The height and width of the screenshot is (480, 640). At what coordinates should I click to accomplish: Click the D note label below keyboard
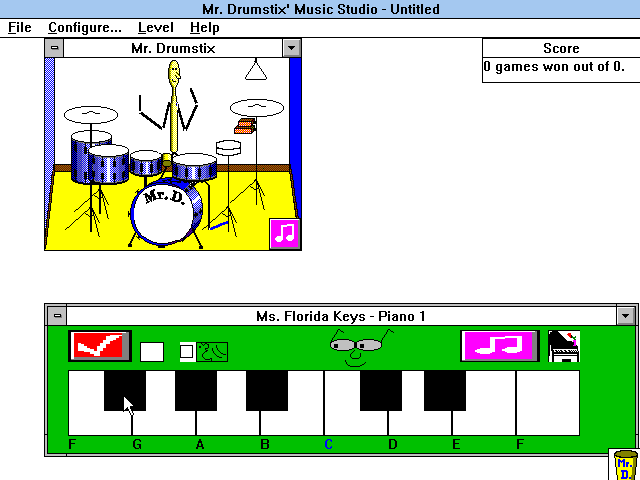pos(393,444)
